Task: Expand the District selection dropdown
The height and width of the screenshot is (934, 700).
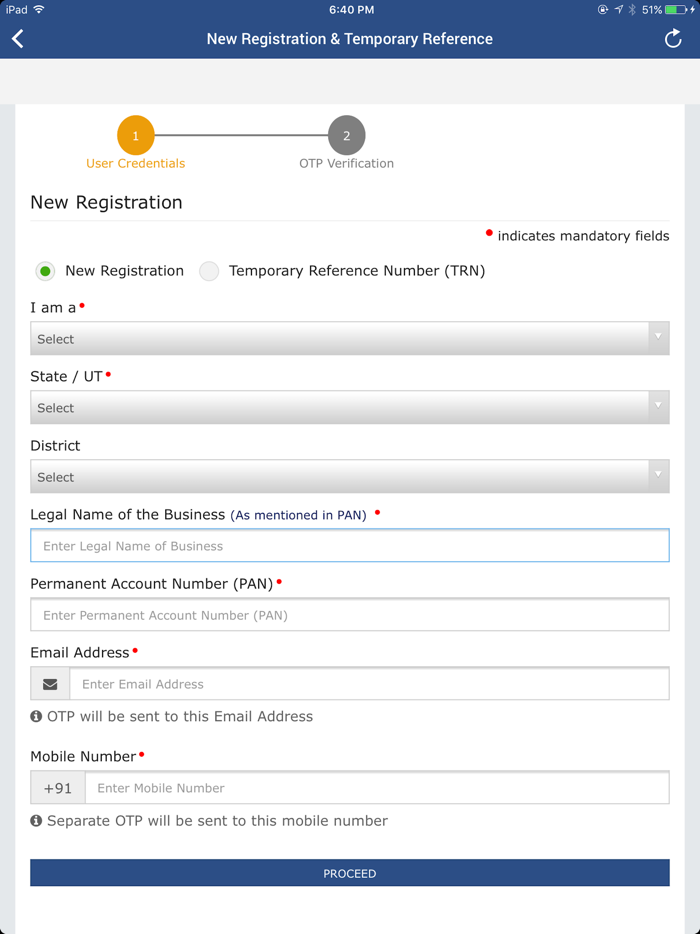Action: pyautogui.click(x=349, y=476)
